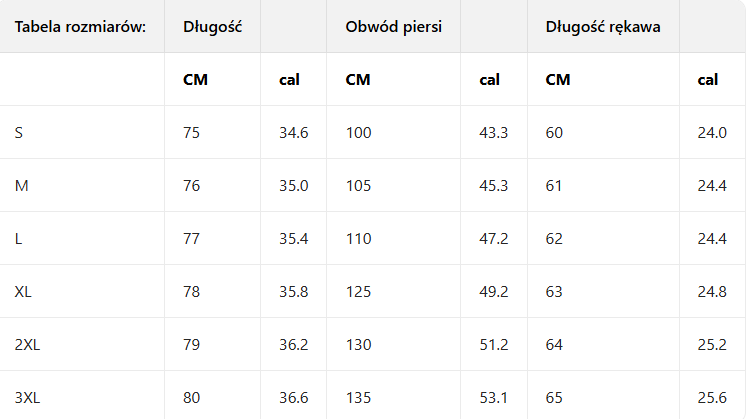The width and height of the screenshot is (746, 419).
Task: Click the sleeve length value 65 for 3XL
Action: tap(555, 397)
